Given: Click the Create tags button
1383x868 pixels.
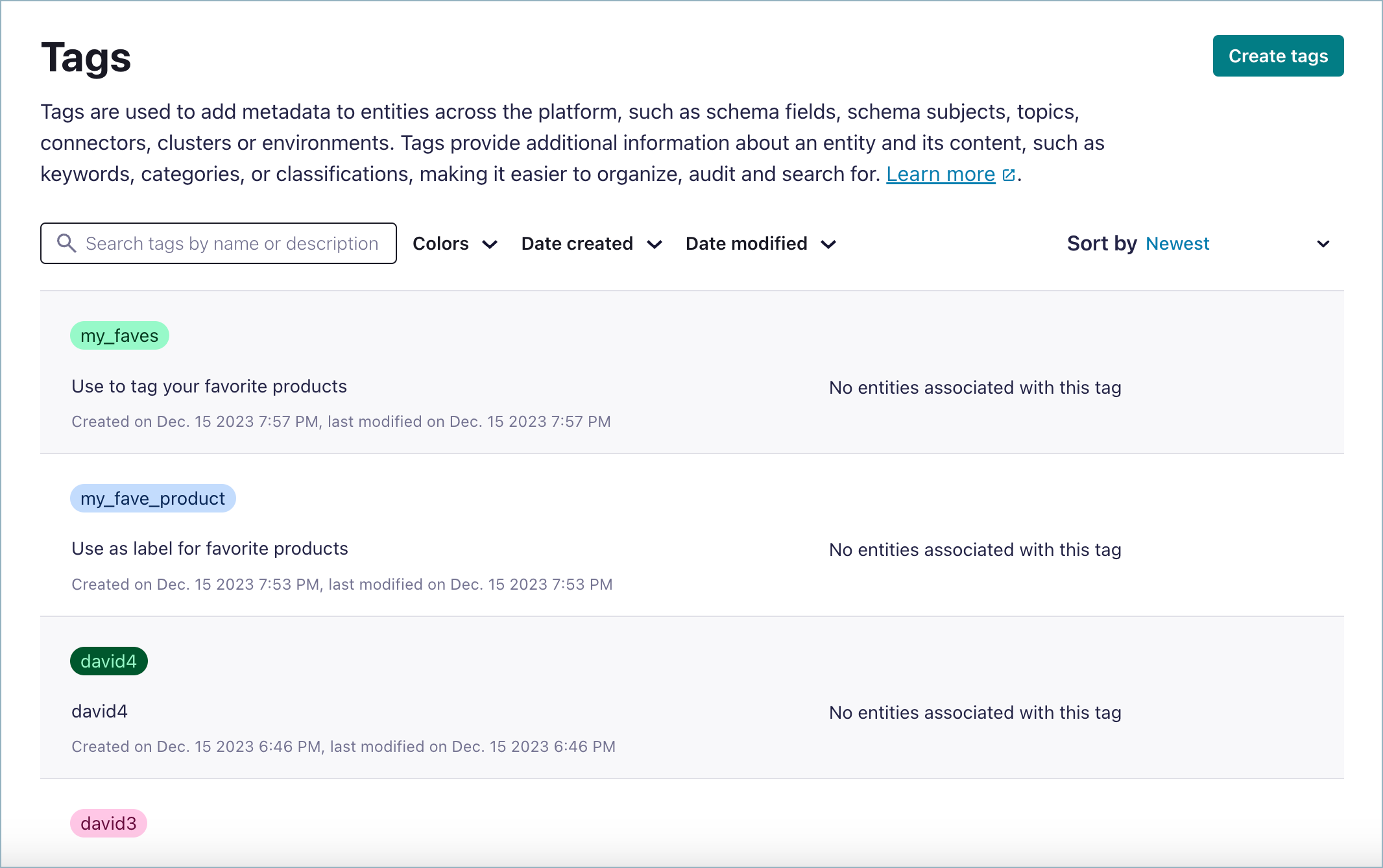Looking at the screenshot, I should coord(1277,56).
